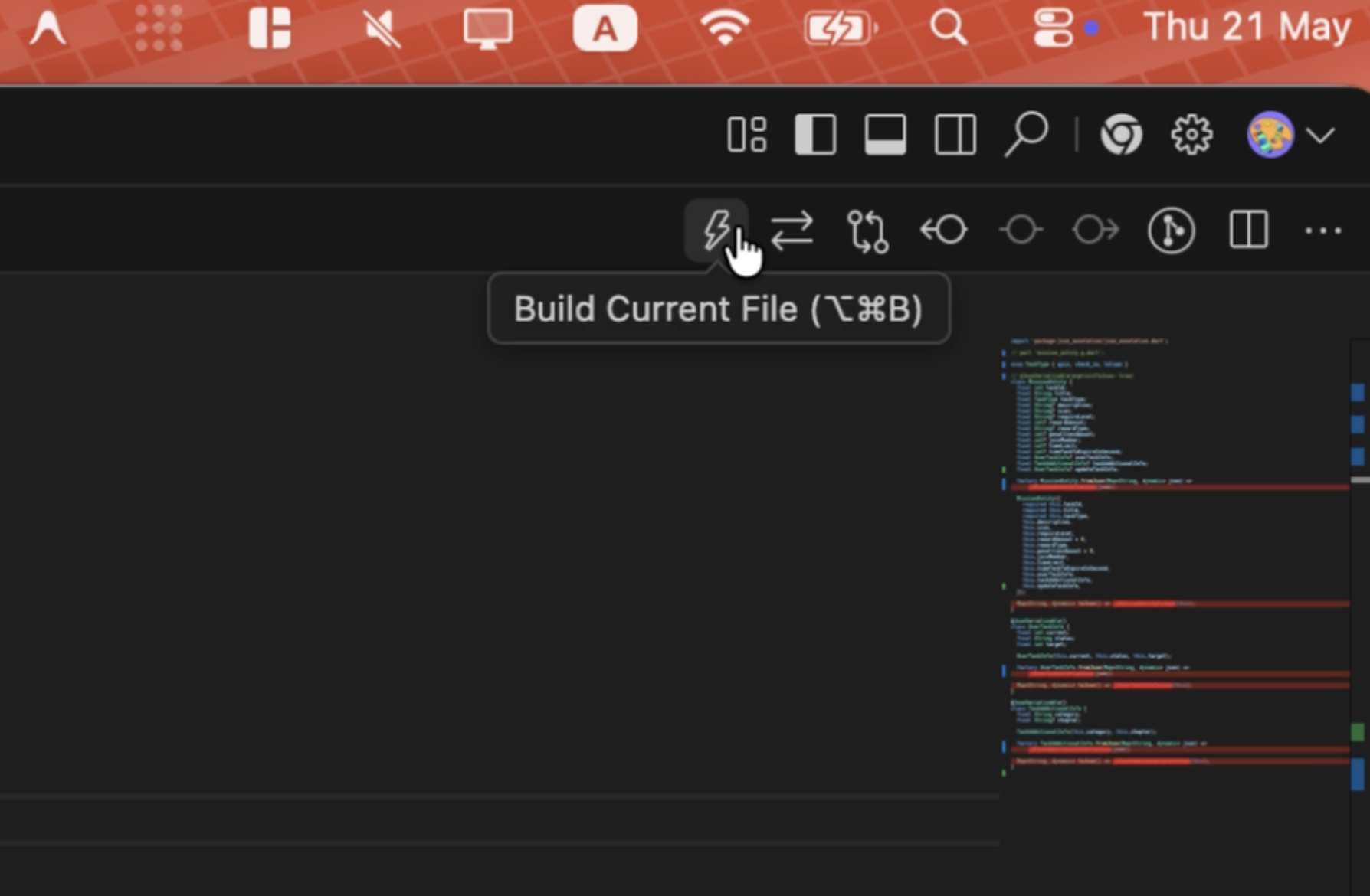Click the Thu 21 May date

(x=1247, y=28)
